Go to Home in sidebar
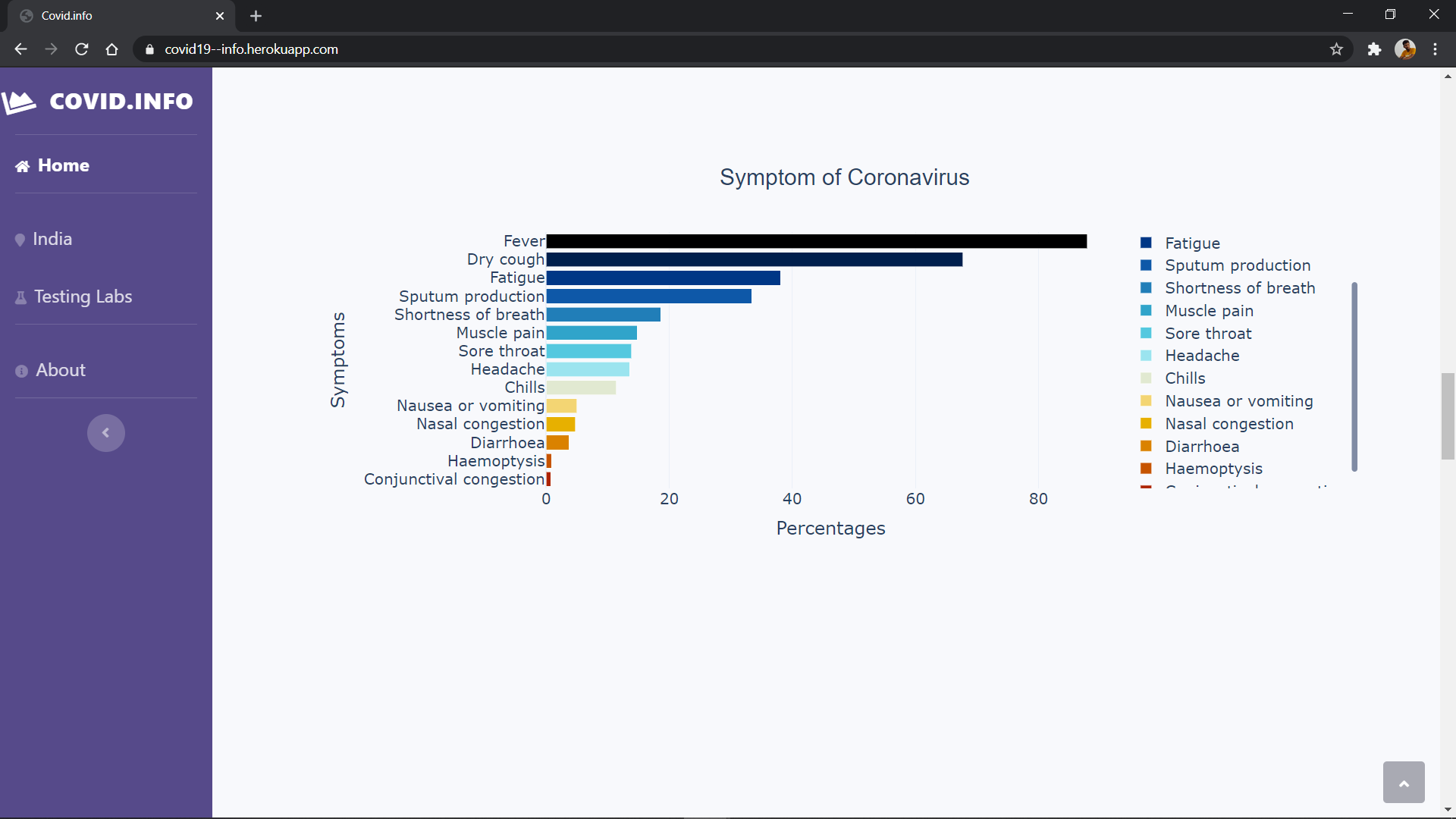 click(x=63, y=165)
